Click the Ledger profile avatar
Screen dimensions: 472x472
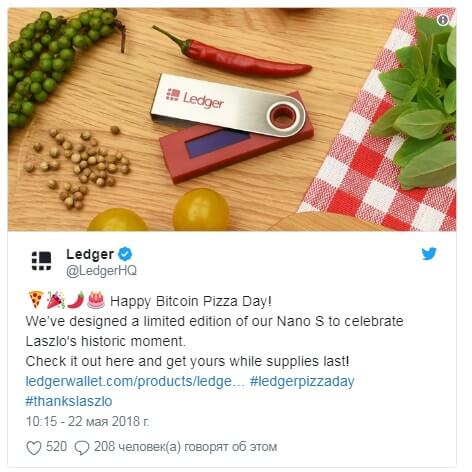42,260
